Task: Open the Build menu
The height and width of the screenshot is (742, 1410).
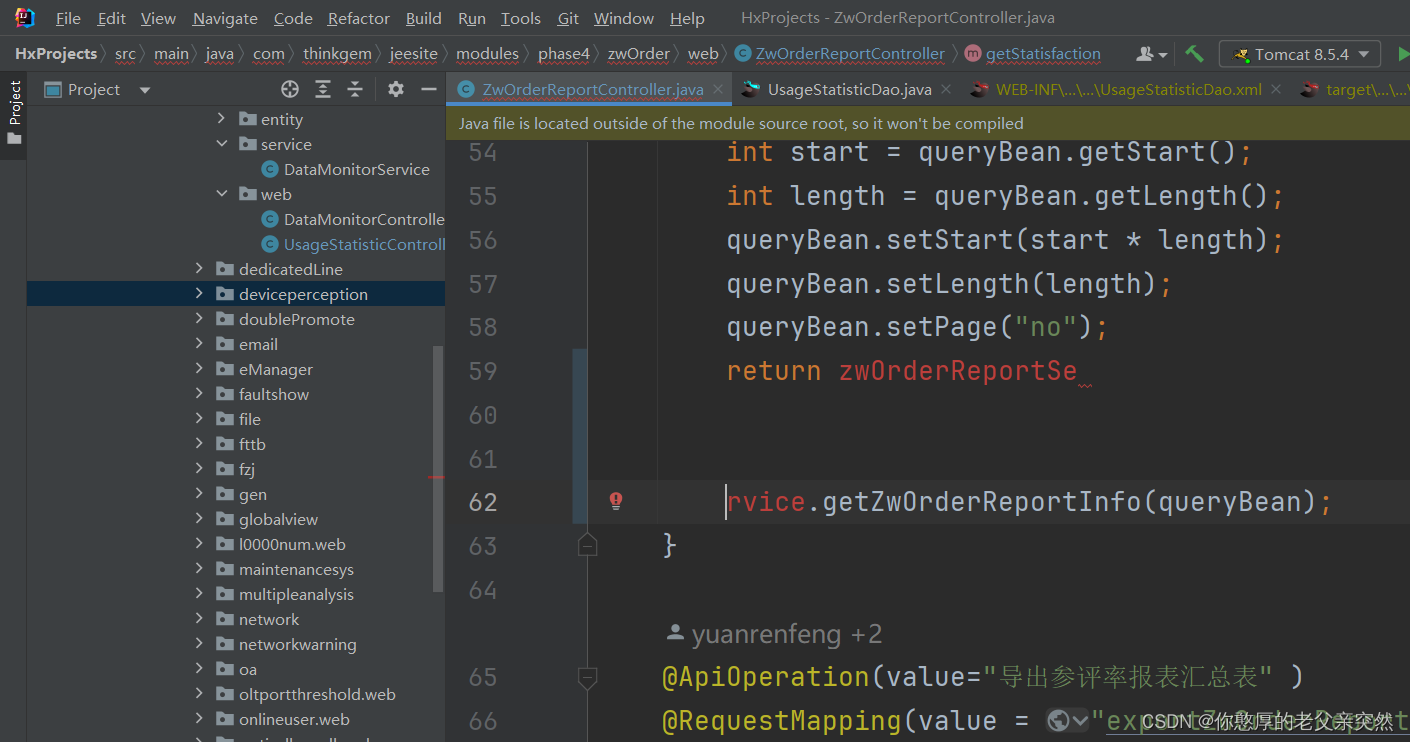Action: [424, 18]
